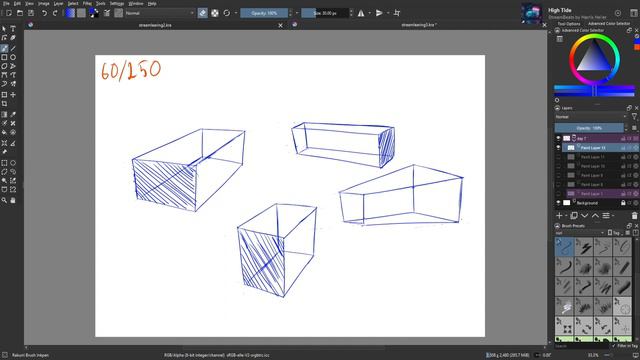Viewport: 640px width, 360px height.
Task: Select the Pan hand tool
Action: [13, 200]
